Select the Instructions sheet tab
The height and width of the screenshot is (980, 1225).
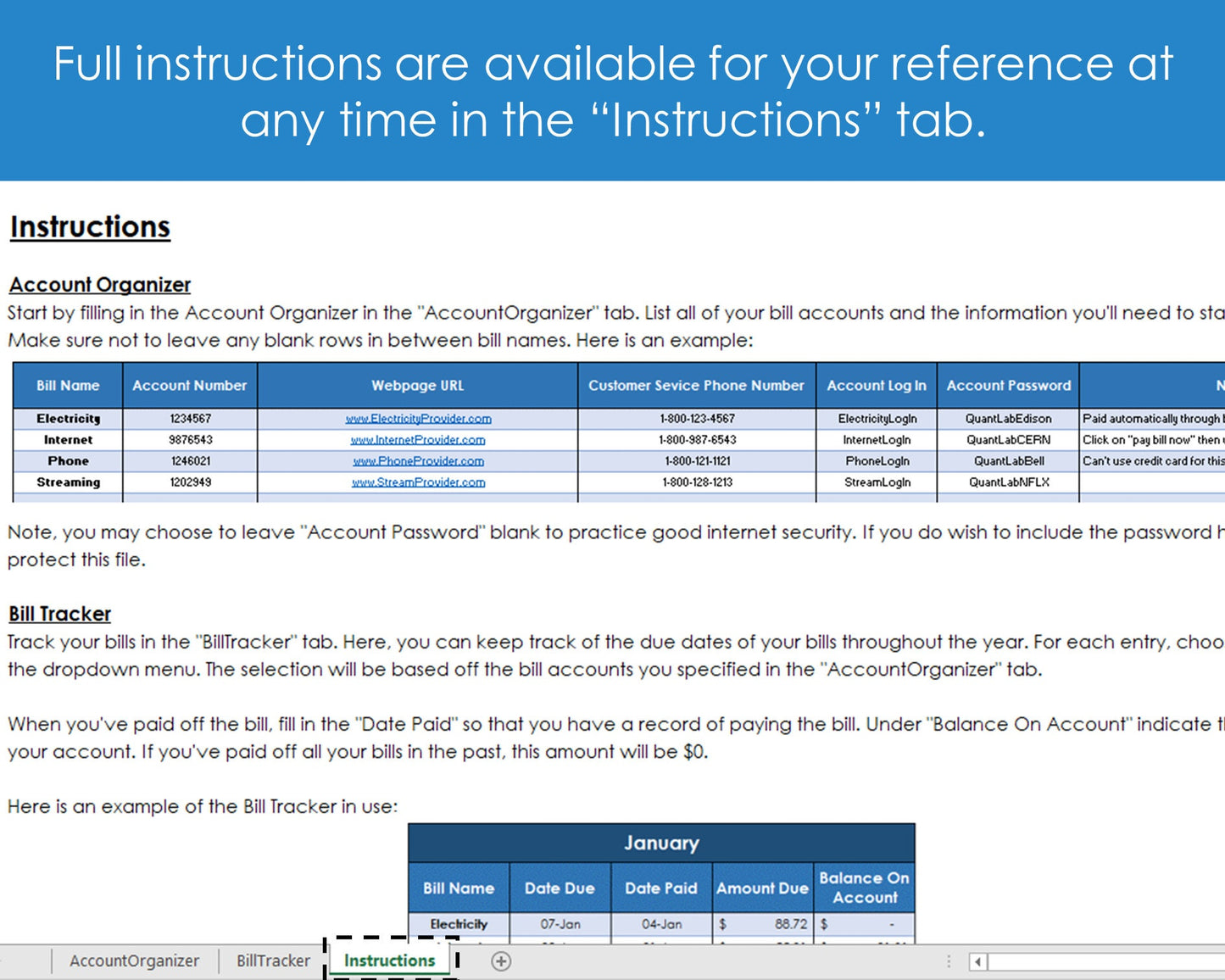pyautogui.click(x=389, y=961)
